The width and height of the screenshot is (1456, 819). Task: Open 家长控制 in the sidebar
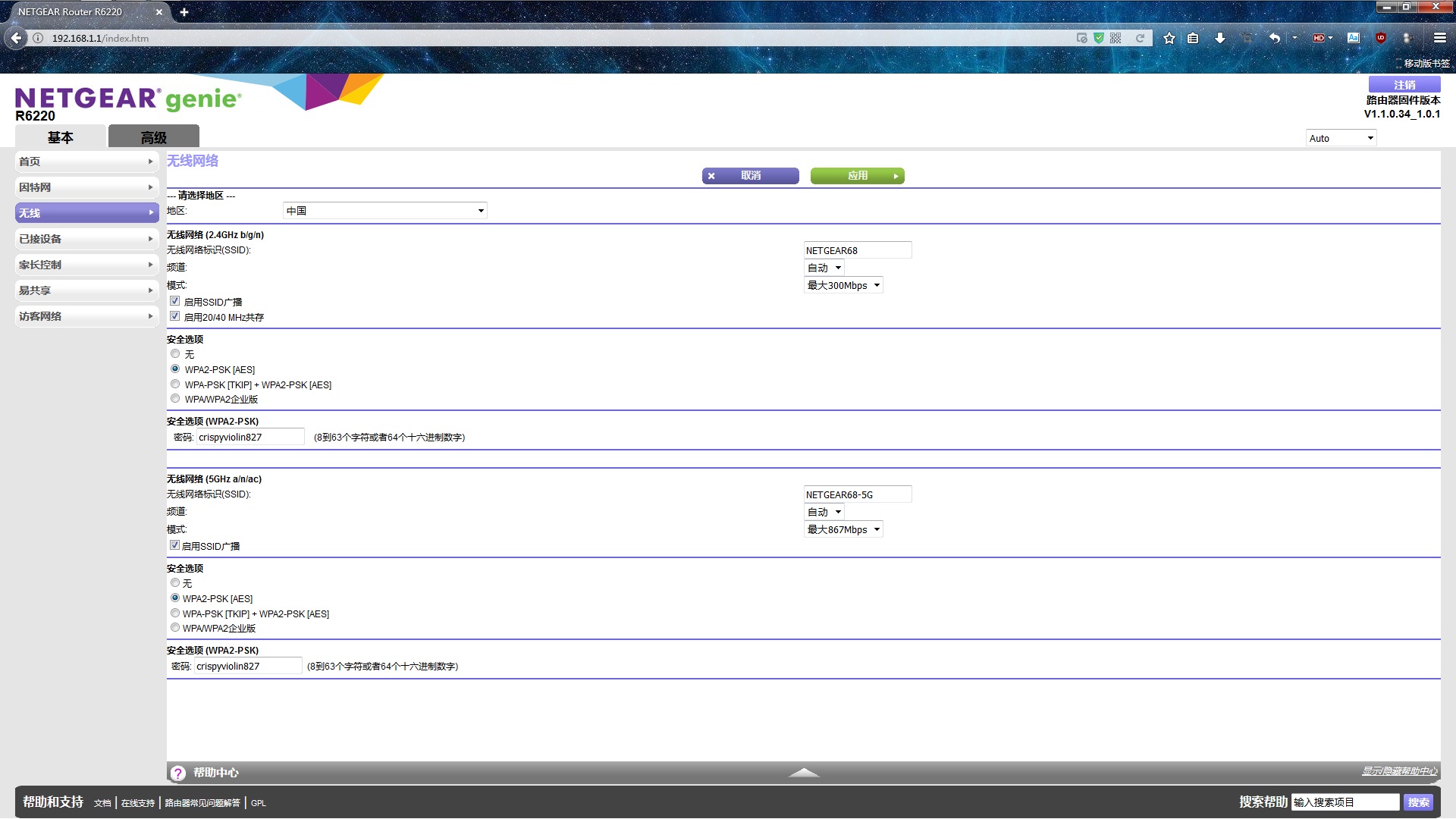point(86,265)
